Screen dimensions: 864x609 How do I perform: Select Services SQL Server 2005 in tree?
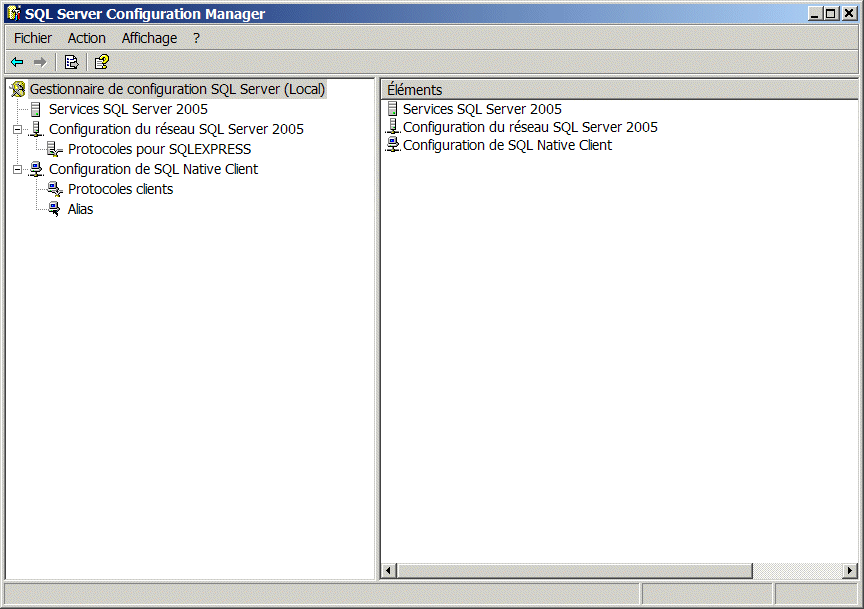click(x=128, y=109)
